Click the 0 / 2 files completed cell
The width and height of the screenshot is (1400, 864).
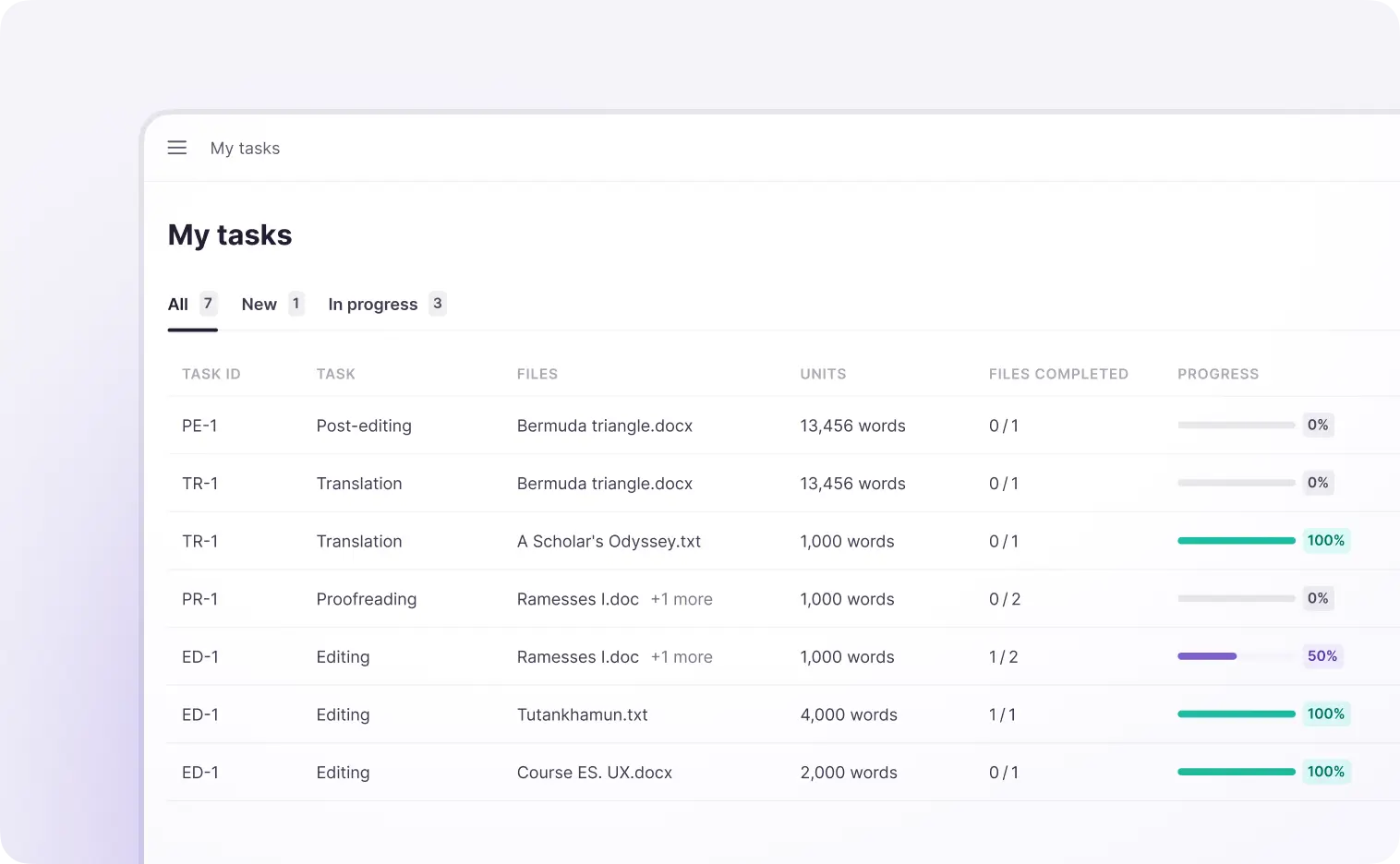tap(1005, 599)
